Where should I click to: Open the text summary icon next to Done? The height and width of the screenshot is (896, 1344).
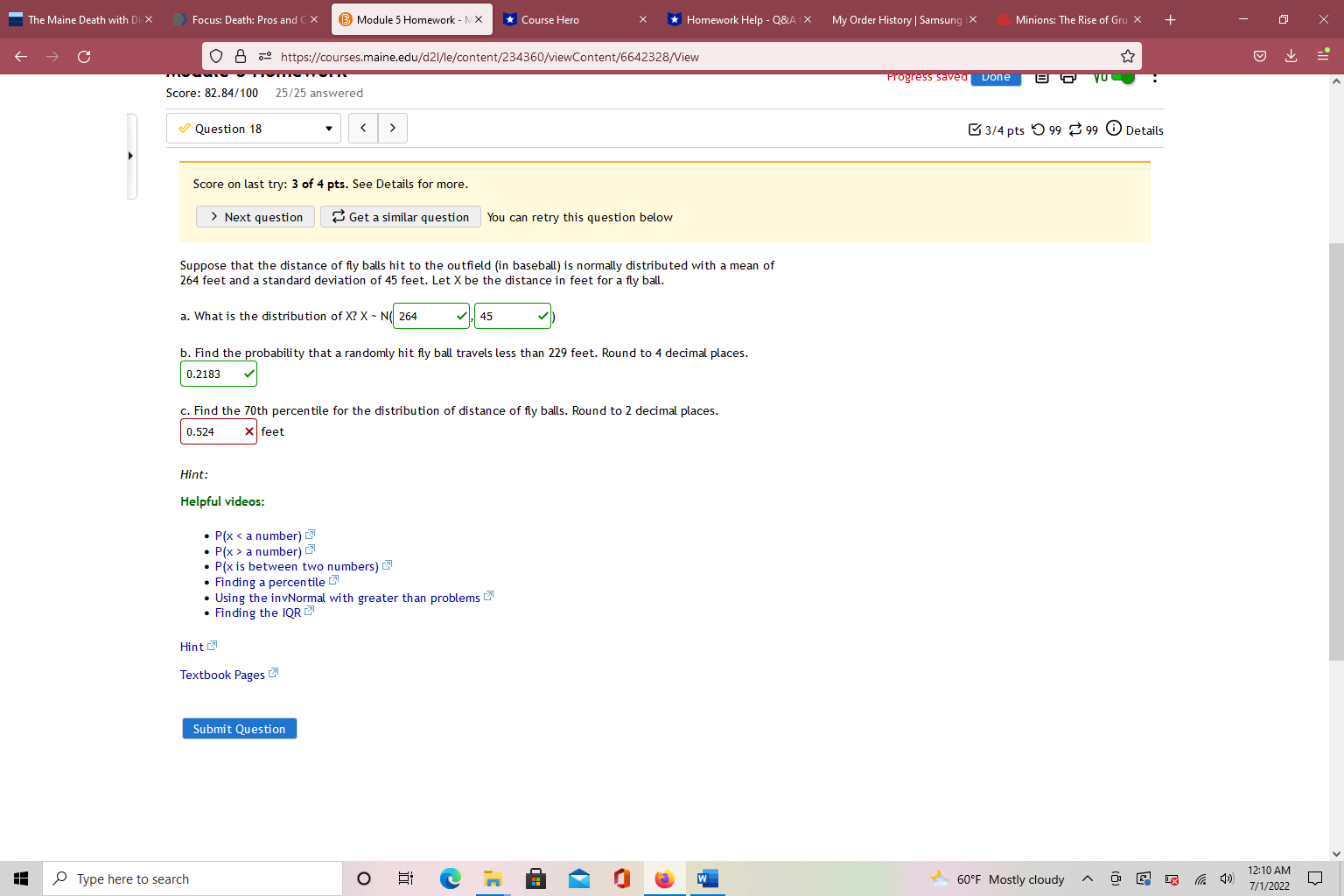(1042, 78)
